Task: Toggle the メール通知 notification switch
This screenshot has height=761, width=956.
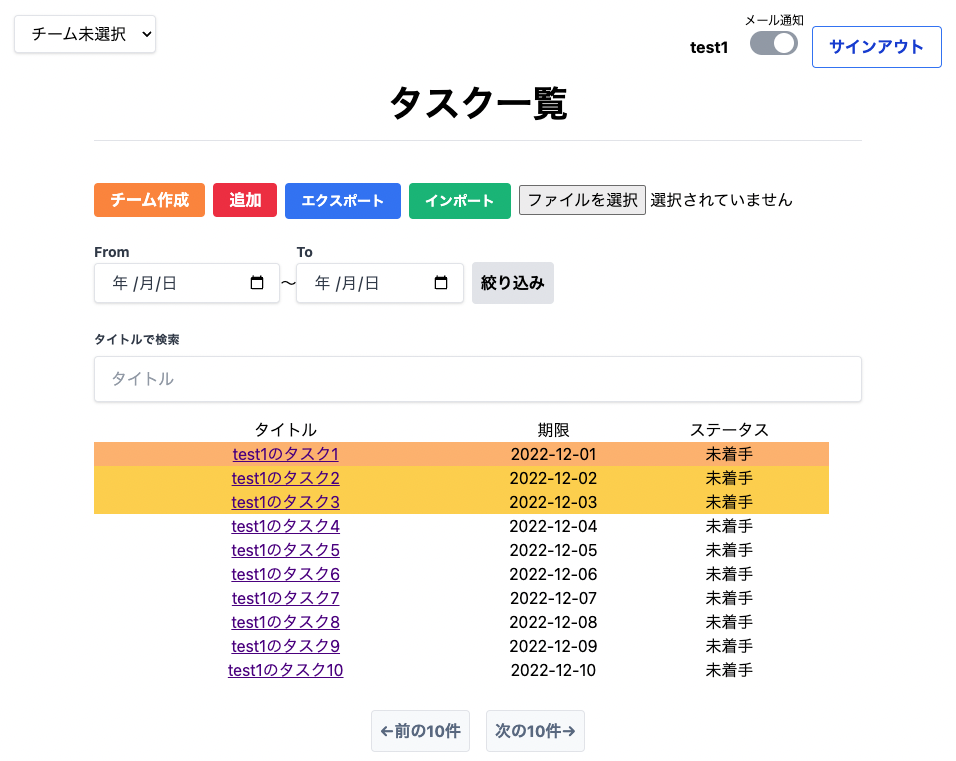Action: pyautogui.click(x=772, y=44)
